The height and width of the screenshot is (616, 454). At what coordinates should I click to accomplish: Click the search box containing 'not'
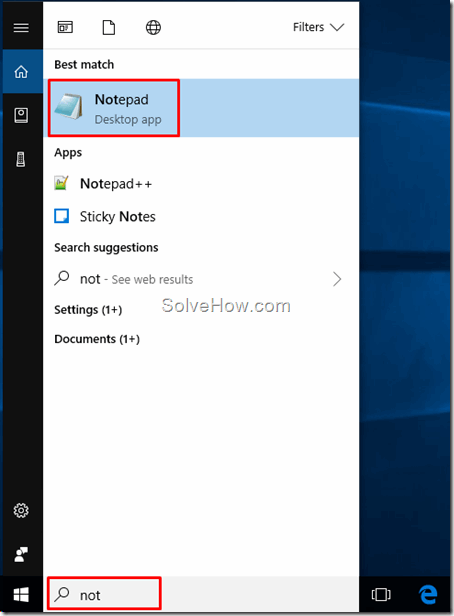(201, 595)
